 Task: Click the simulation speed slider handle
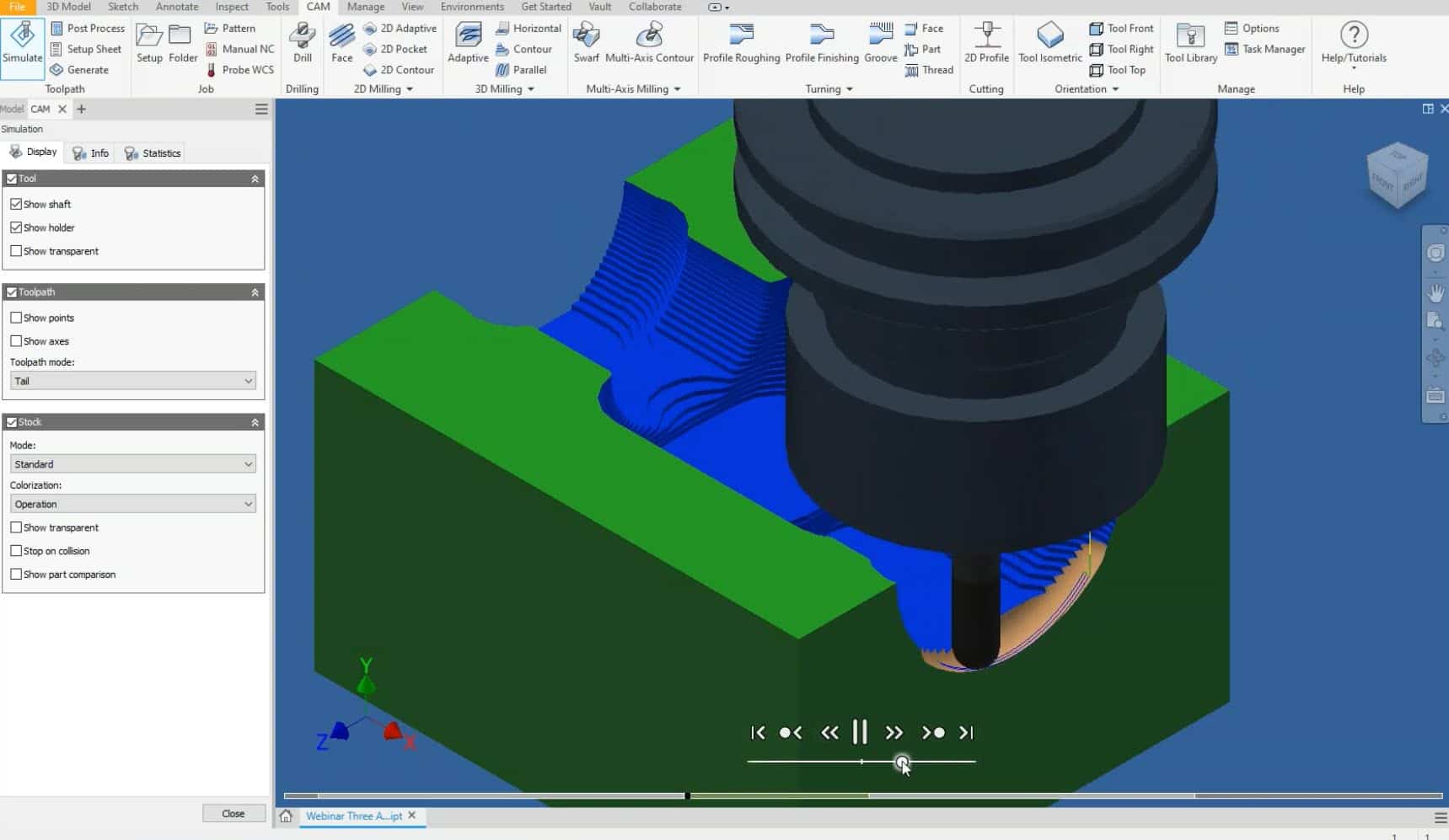point(902,762)
